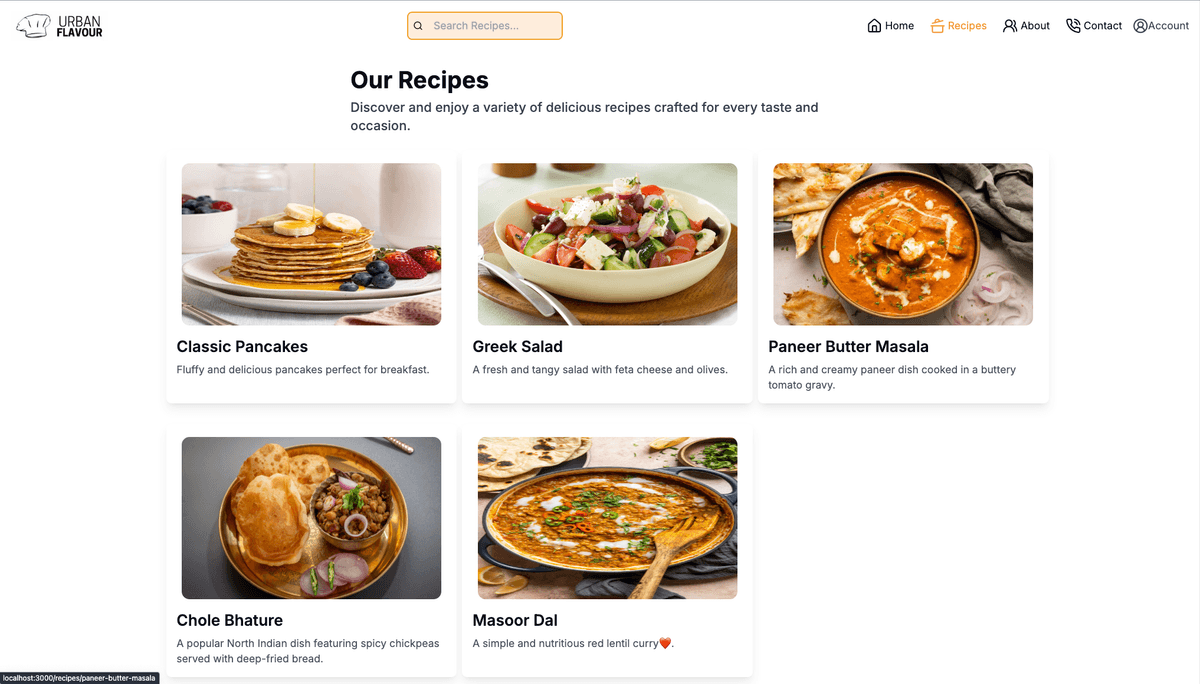The height and width of the screenshot is (684, 1200).
Task: Go to the Home nav link
Action: 899,26
